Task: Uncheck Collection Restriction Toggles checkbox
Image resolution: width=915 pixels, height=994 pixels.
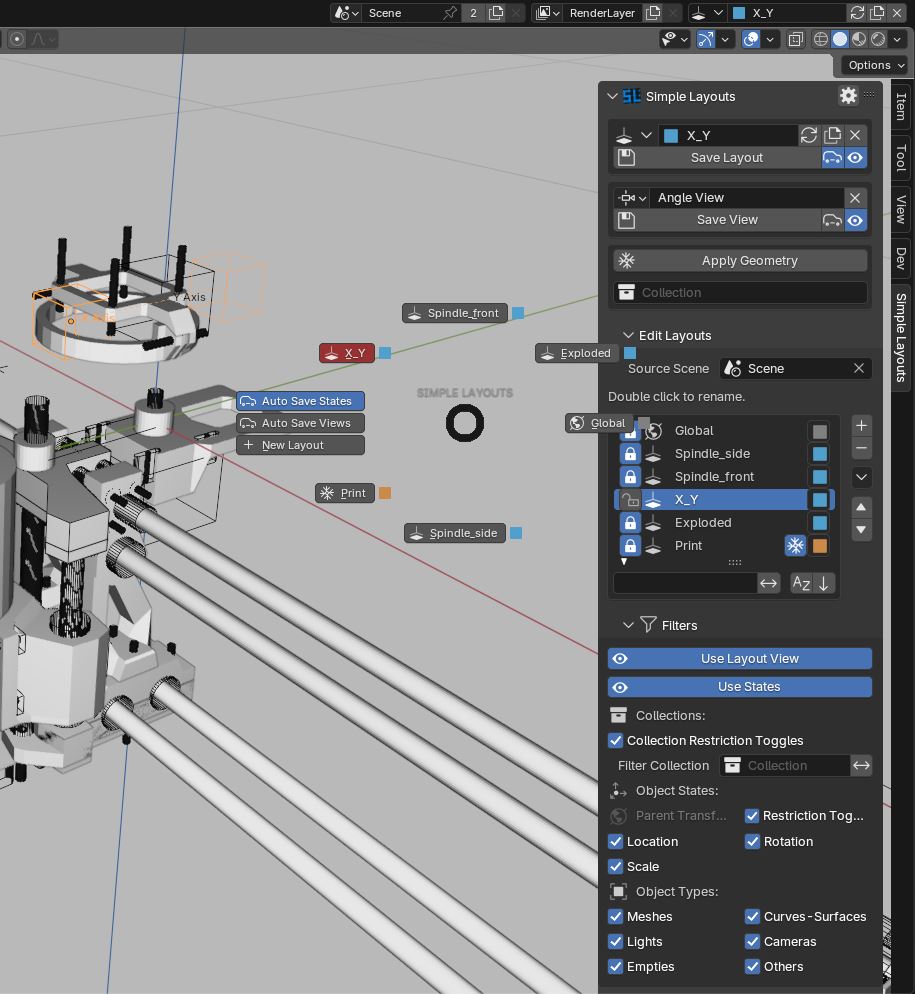Action: tap(616, 741)
